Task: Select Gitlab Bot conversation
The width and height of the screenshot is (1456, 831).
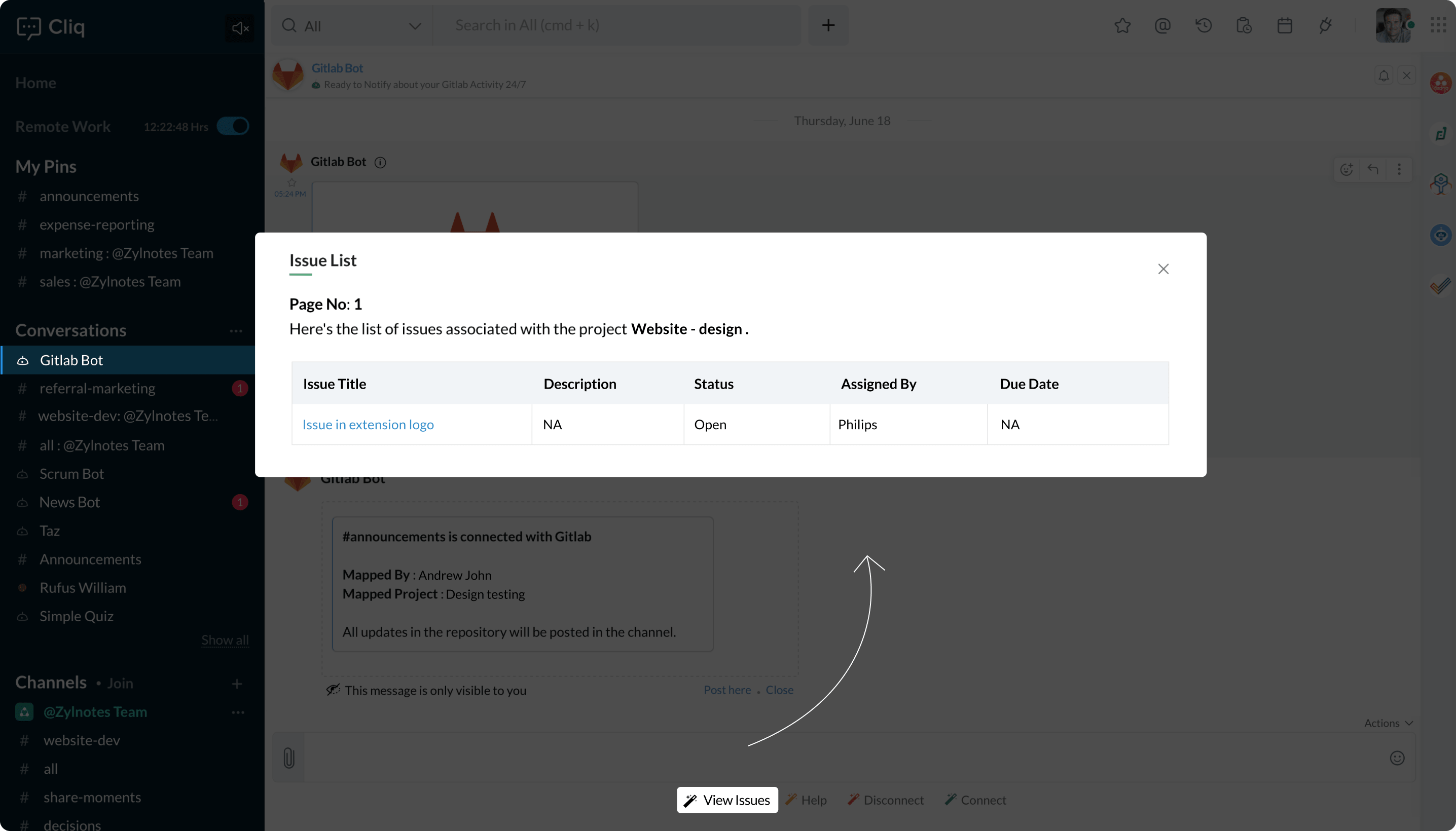Action: click(x=128, y=360)
